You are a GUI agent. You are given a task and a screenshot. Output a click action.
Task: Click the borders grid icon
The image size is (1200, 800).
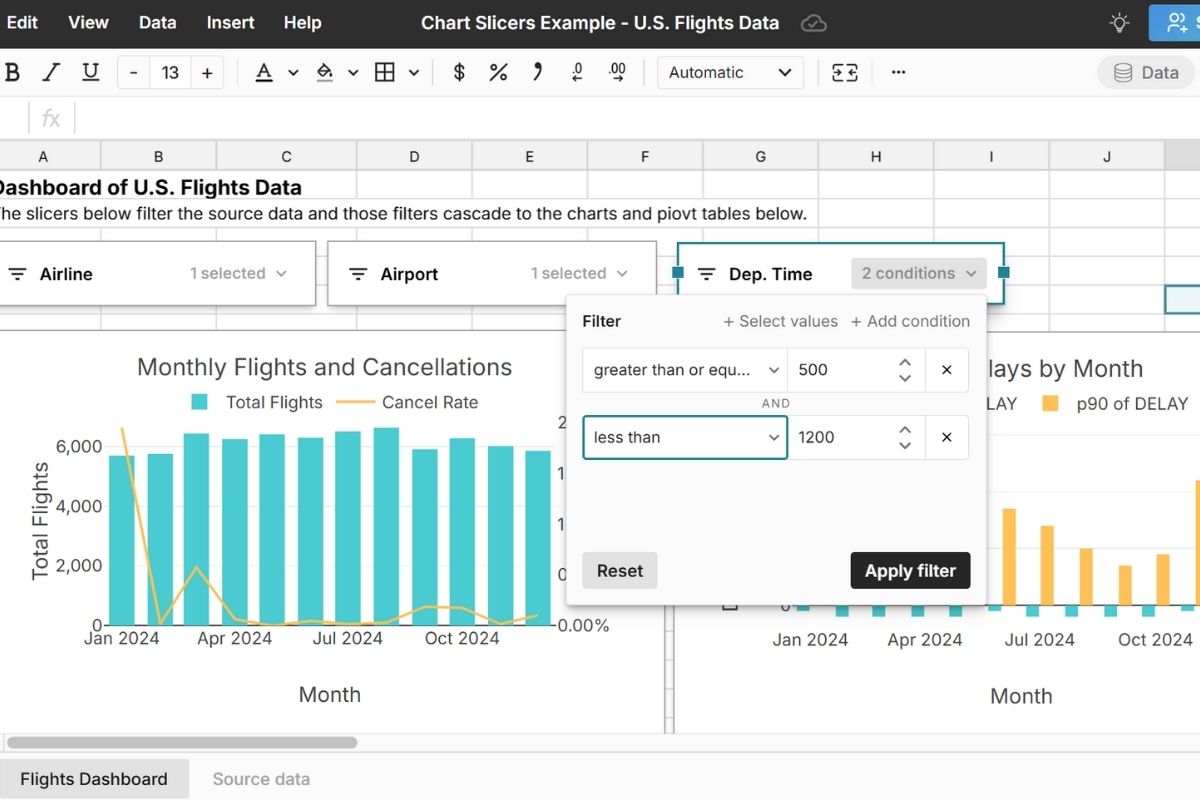pyautogui.click(x=385, y=72)
